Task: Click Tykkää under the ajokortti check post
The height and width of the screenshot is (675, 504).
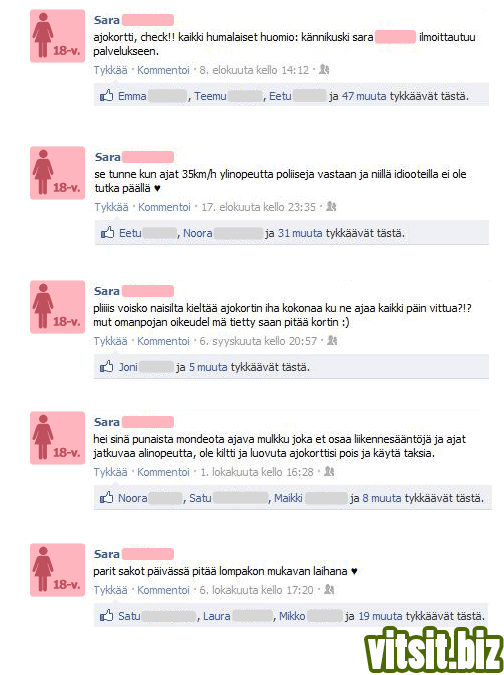Action: point(111,70)
